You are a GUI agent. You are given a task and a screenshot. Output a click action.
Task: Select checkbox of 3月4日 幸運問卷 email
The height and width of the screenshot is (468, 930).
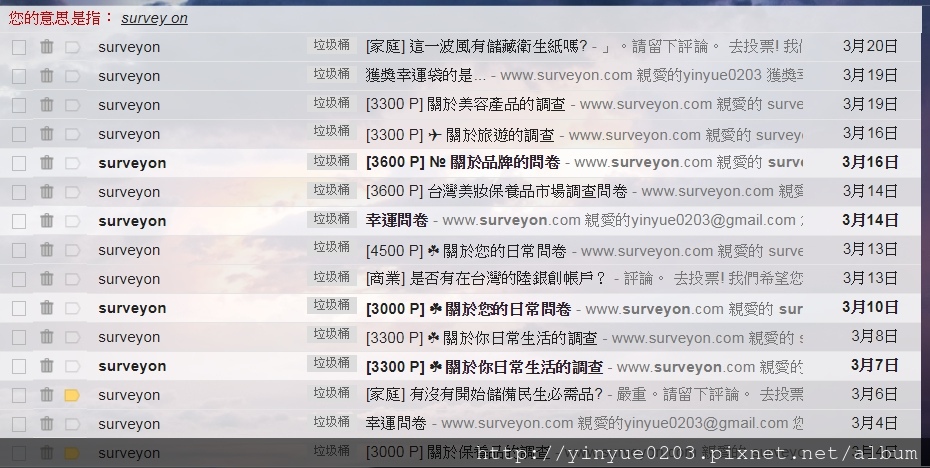click(x=19, y=425)
